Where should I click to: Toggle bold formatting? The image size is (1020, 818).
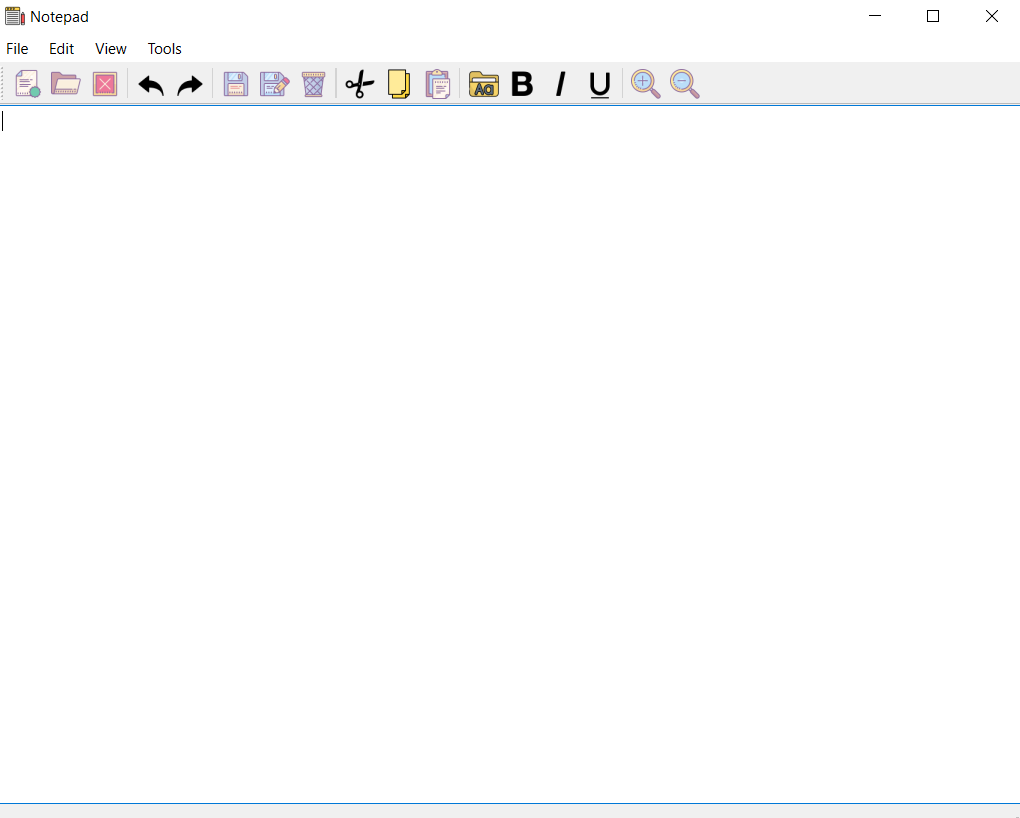(522, 84)
